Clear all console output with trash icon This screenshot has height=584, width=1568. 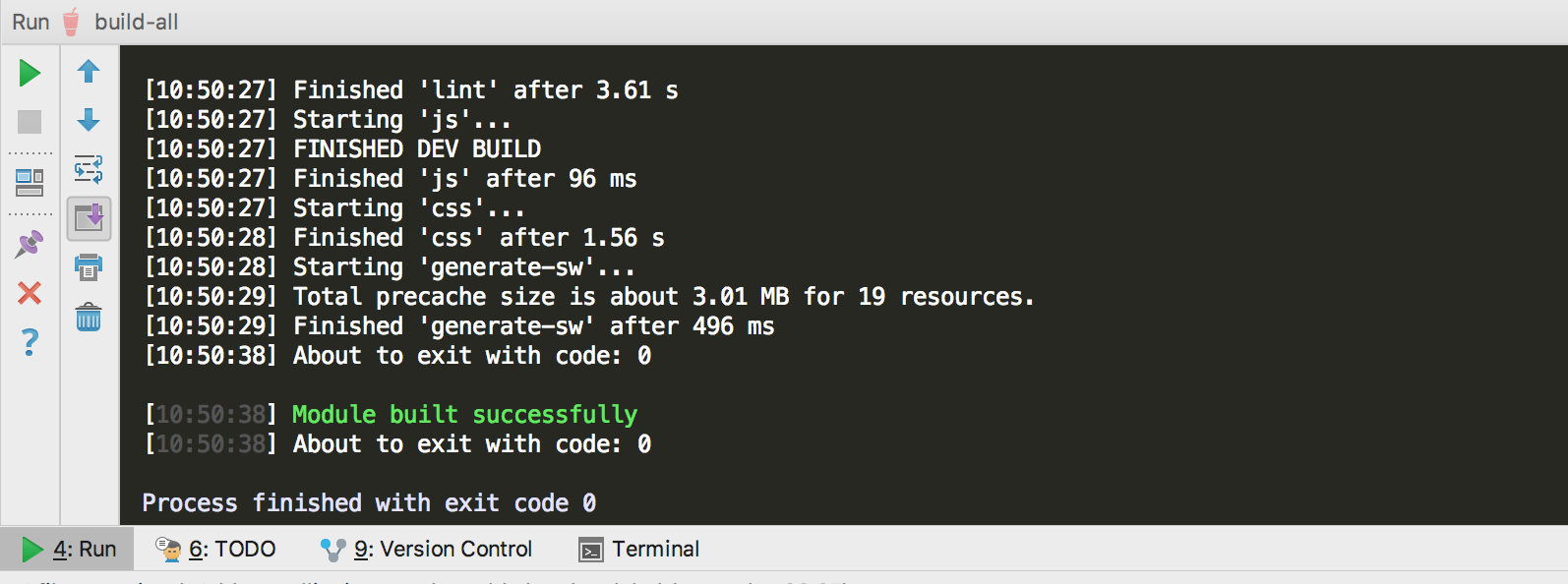pos(89,317)
